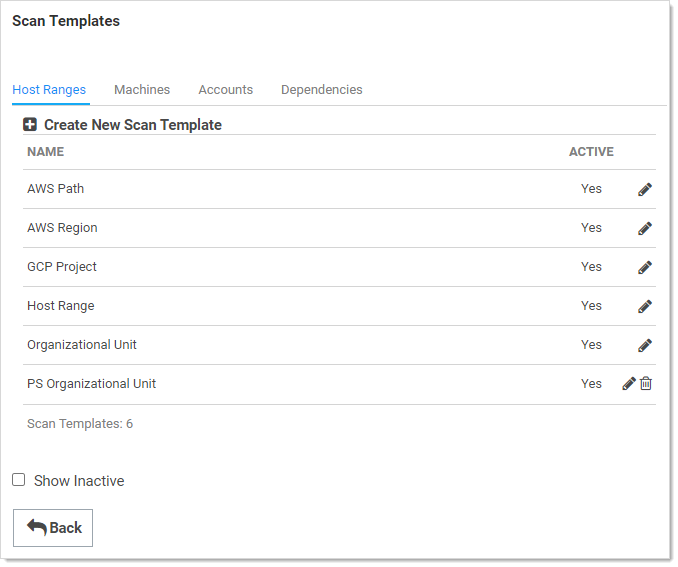This screenshot has height=567, width=678.
Task: Edit the GCP Project scan template
Action: [645, 267]
